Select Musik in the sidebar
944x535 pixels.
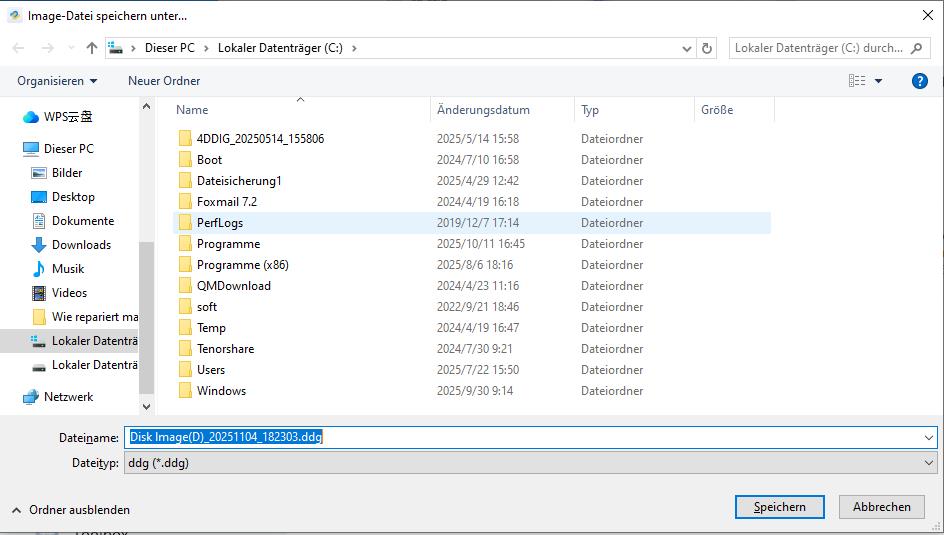[x=68, y=269]
